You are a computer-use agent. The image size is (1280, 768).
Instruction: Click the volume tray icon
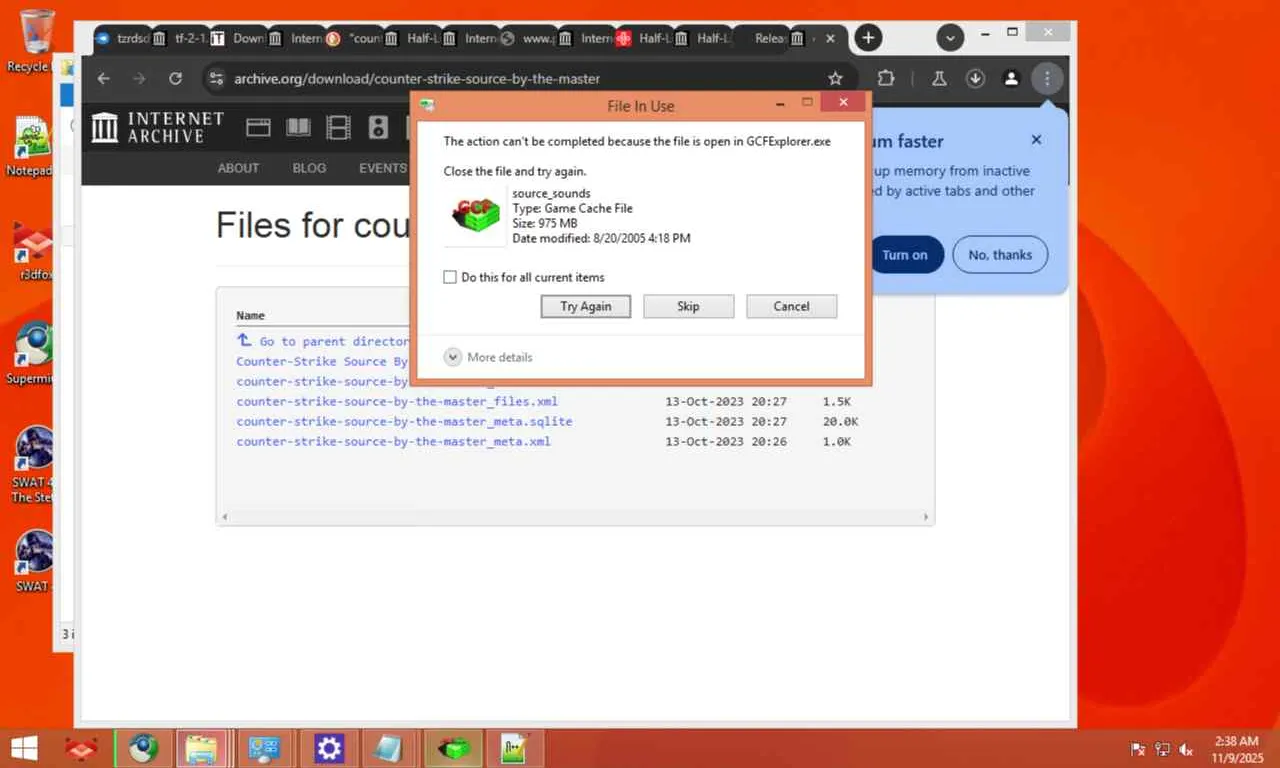point(1187,749)
